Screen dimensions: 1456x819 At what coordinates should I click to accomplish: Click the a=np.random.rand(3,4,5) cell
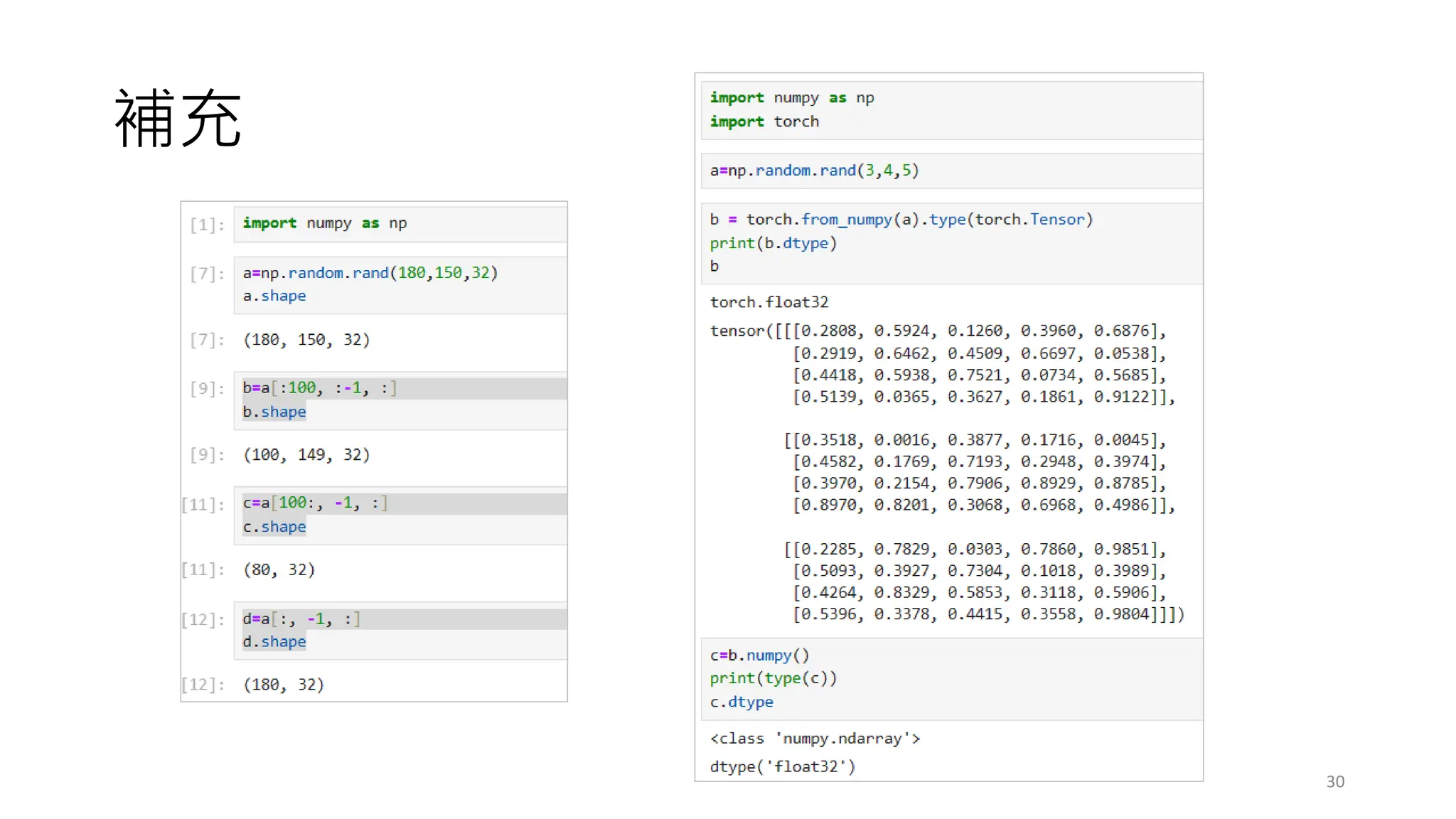tap(814, 171)
